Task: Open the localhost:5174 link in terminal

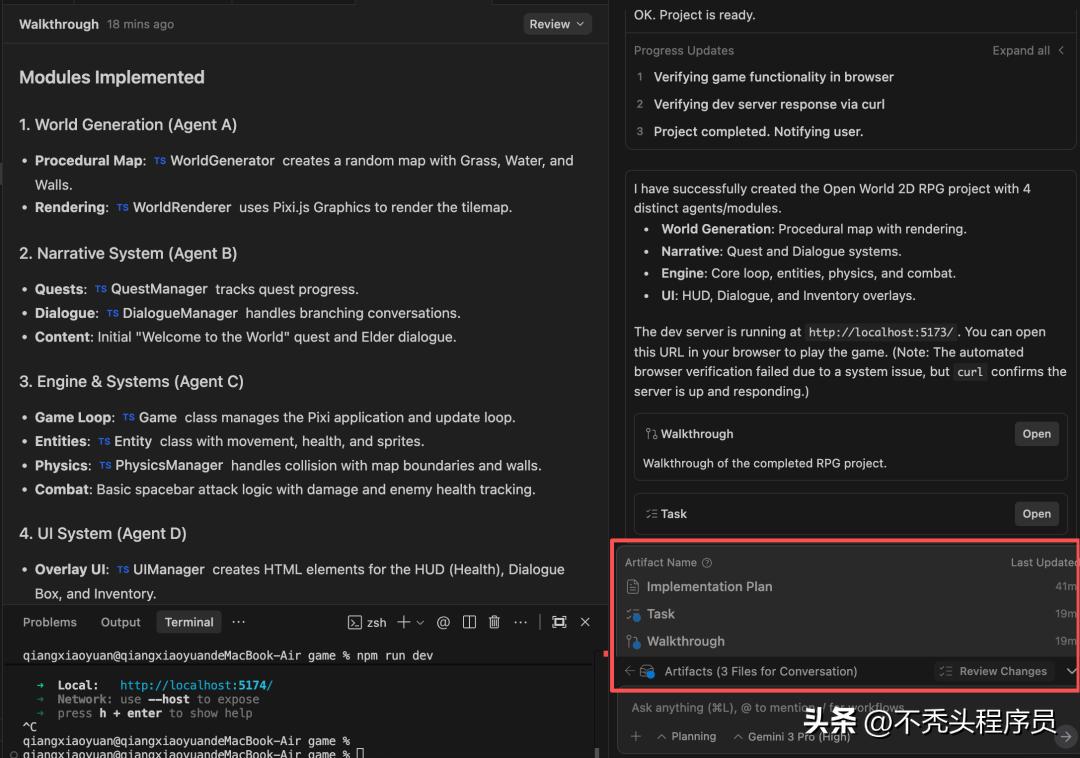Action: click(196, 685)
